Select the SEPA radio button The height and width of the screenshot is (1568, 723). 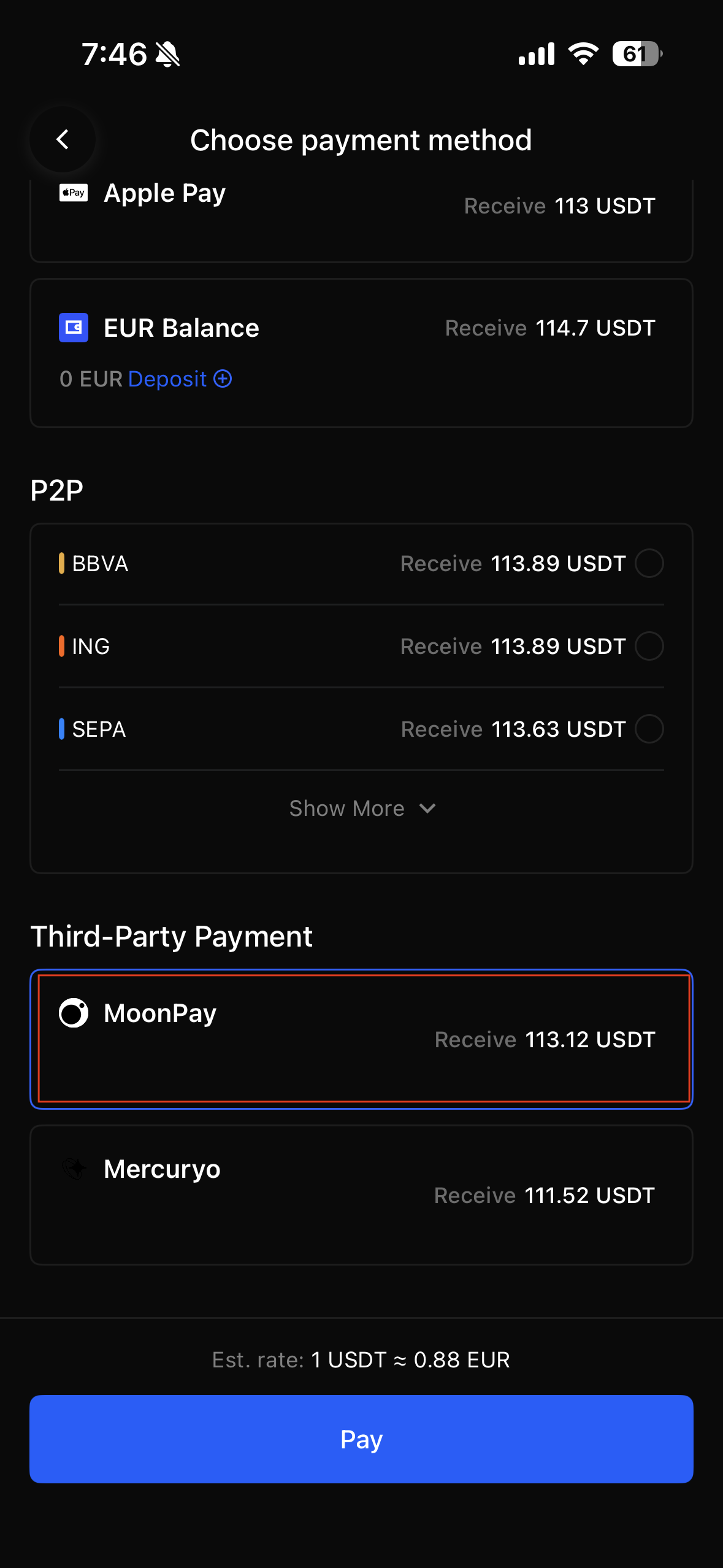[x=649, y=729]
